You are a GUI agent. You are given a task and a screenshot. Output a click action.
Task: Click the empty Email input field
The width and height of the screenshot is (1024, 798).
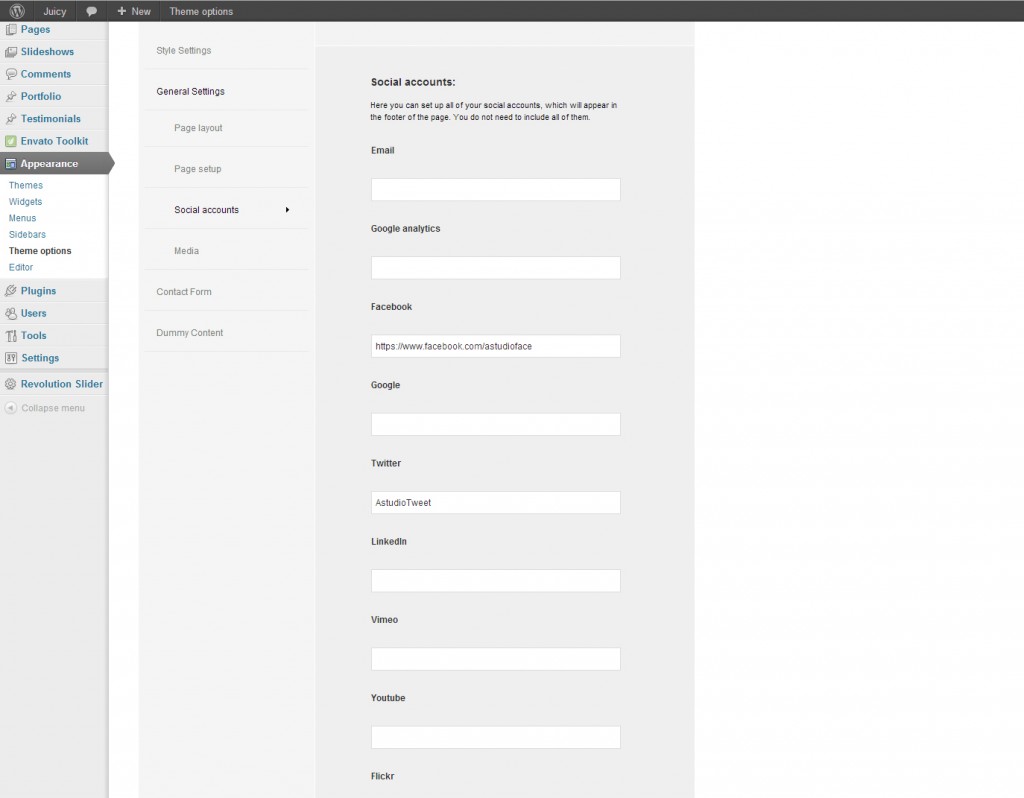coord(495,189)
